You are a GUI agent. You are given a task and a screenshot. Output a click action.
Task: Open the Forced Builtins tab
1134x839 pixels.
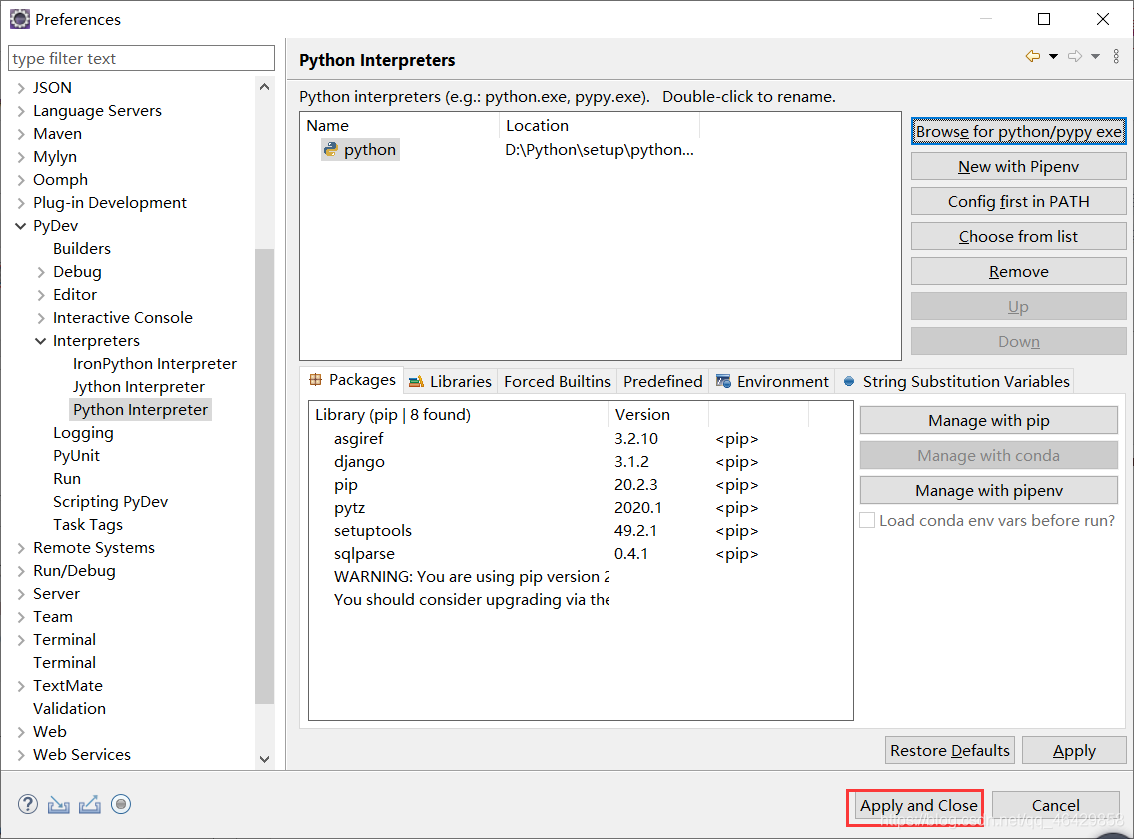coord(557,381)
